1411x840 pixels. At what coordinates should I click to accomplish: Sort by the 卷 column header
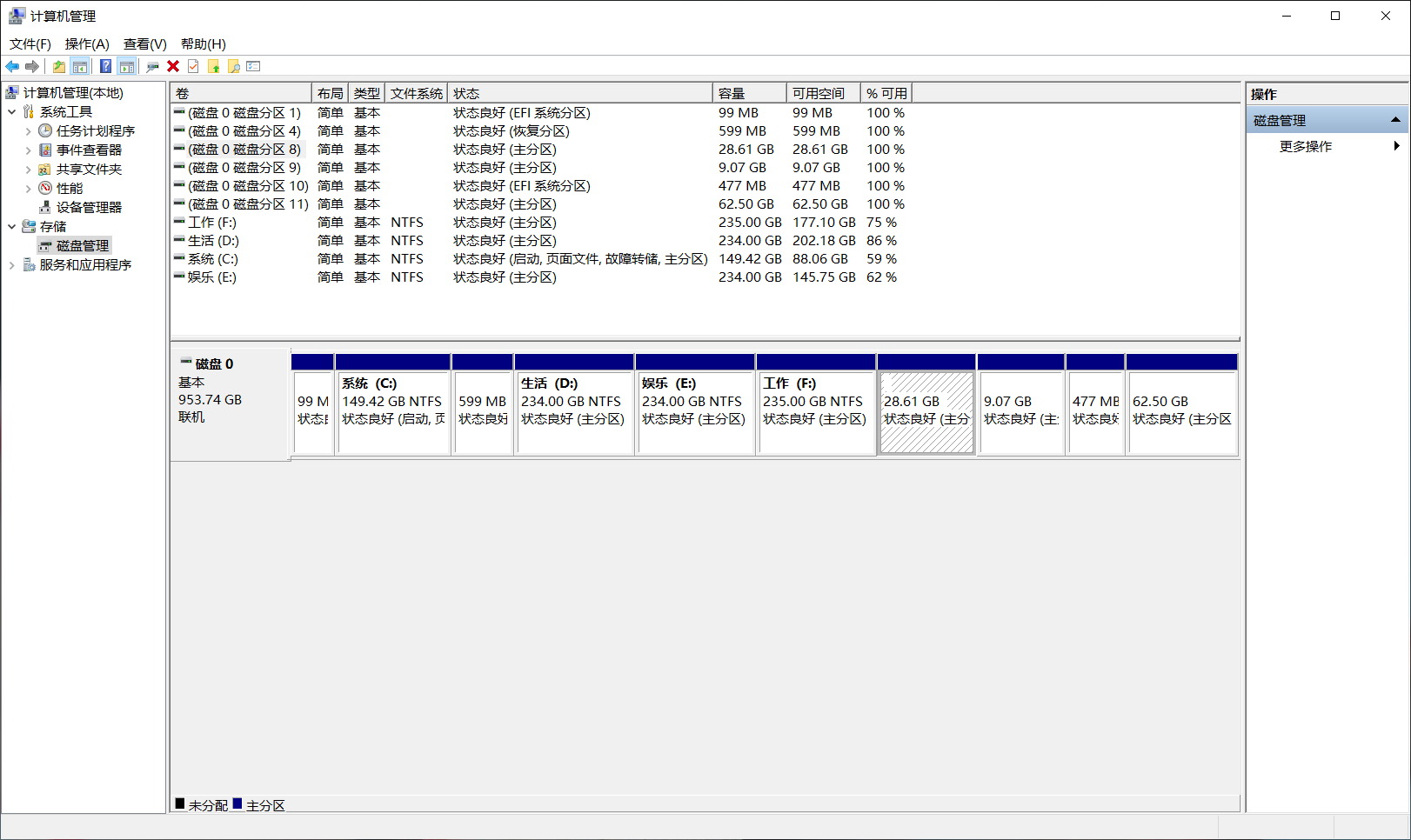tap(241, 93)
